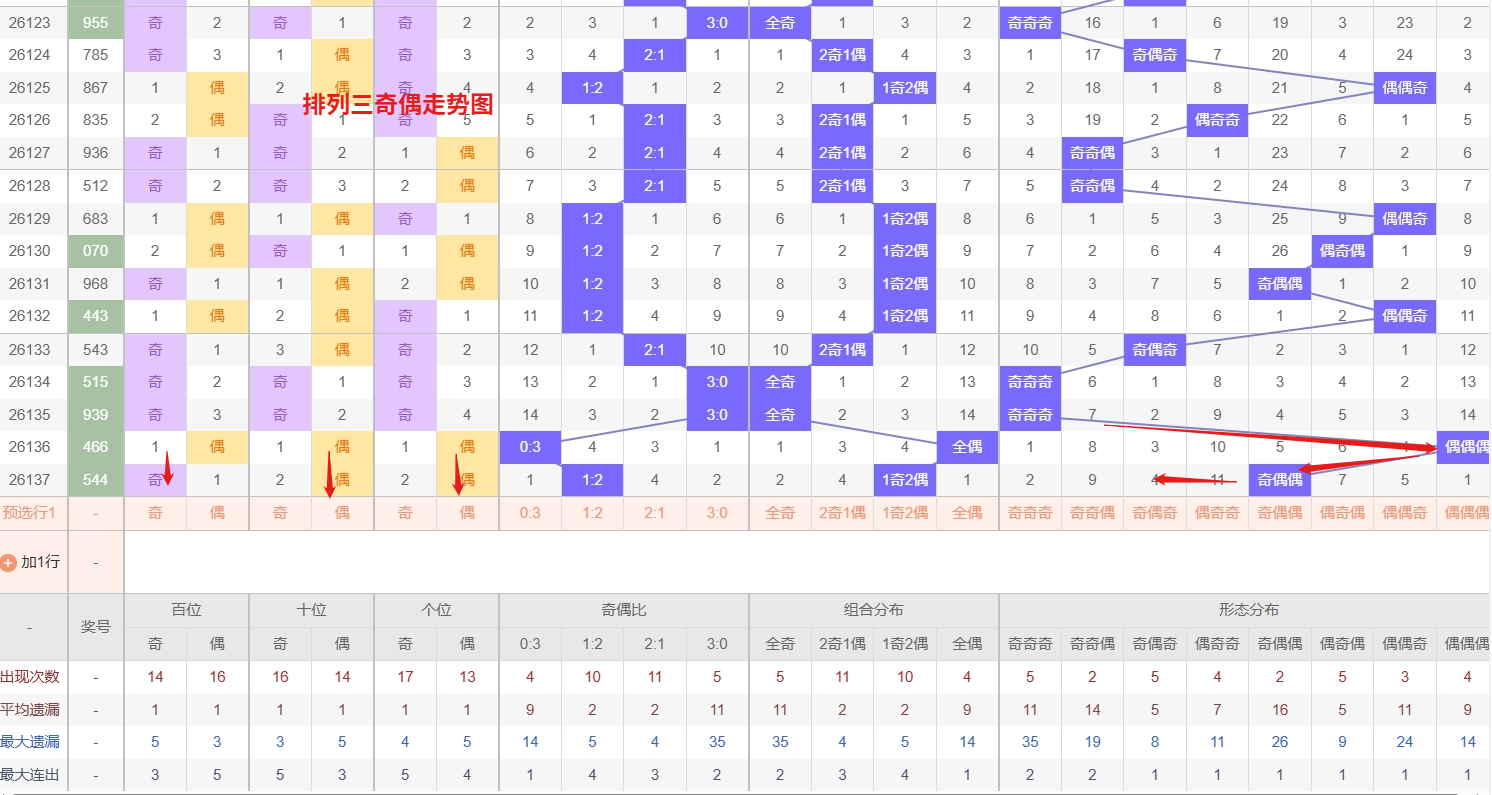This screenshot has height=795, width=1492.
Task: Click the 加1行 add row label
Action: pyautogui.click(x=40, y=562)
